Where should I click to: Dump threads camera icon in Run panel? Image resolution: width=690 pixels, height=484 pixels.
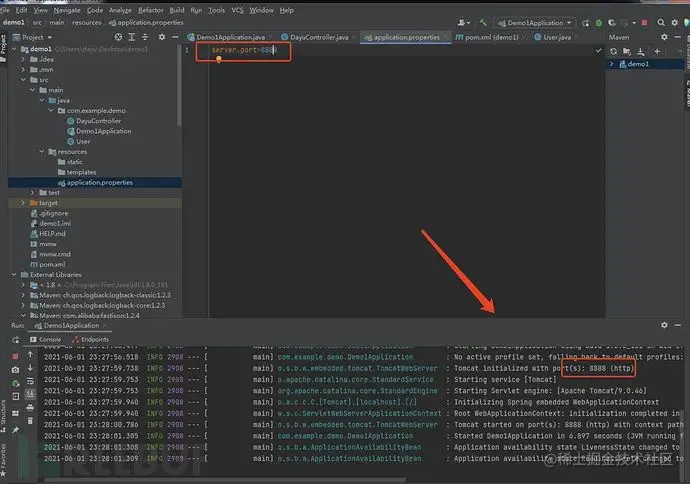15,370
